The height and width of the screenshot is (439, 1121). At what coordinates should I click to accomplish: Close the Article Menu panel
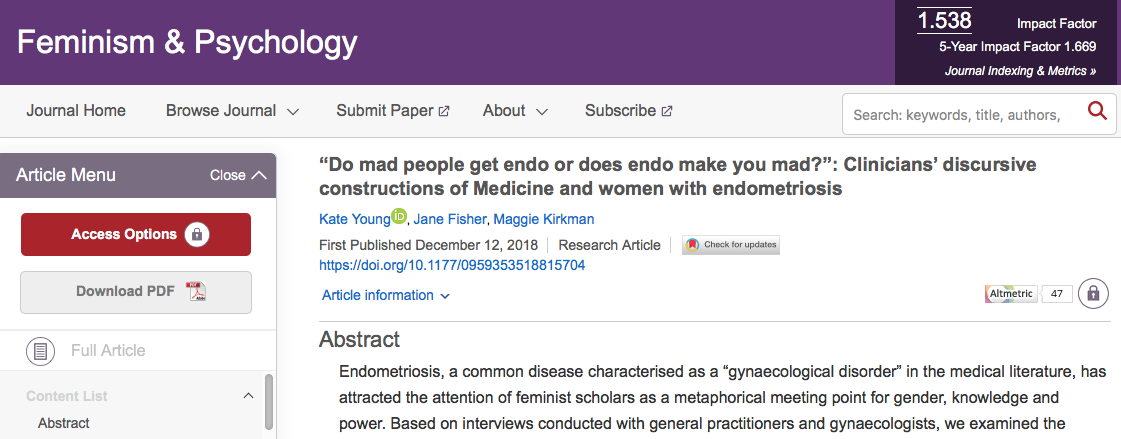point(238,175)
